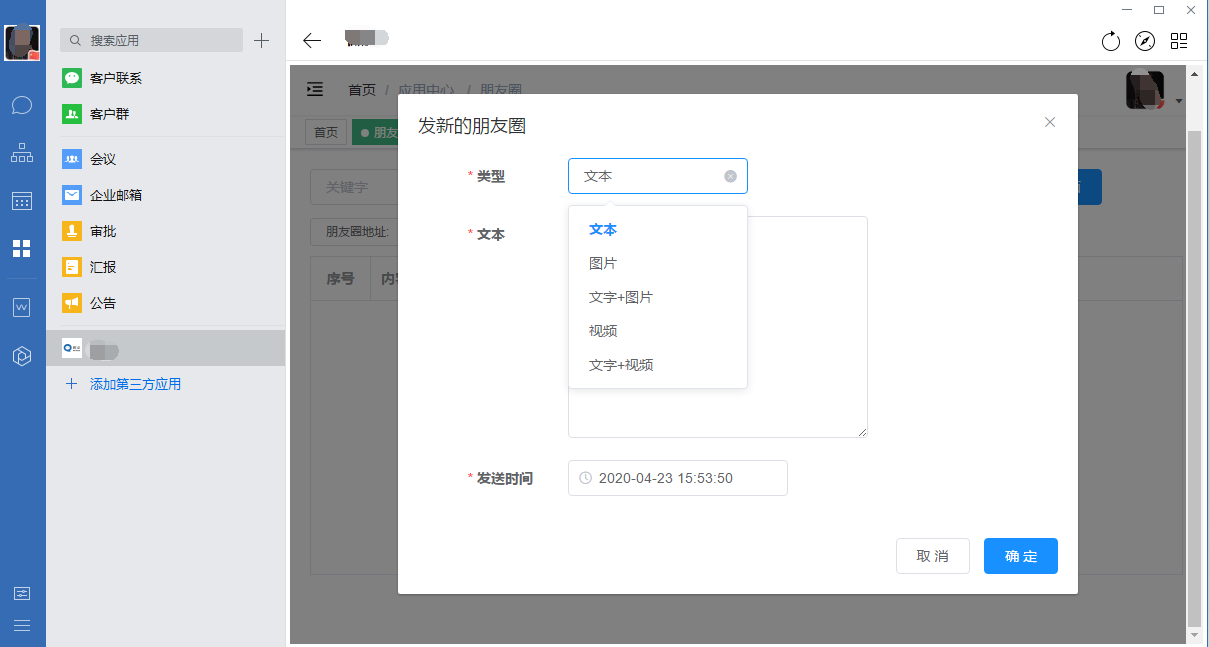Select 图片 from the type list

[x=603, y=263]
